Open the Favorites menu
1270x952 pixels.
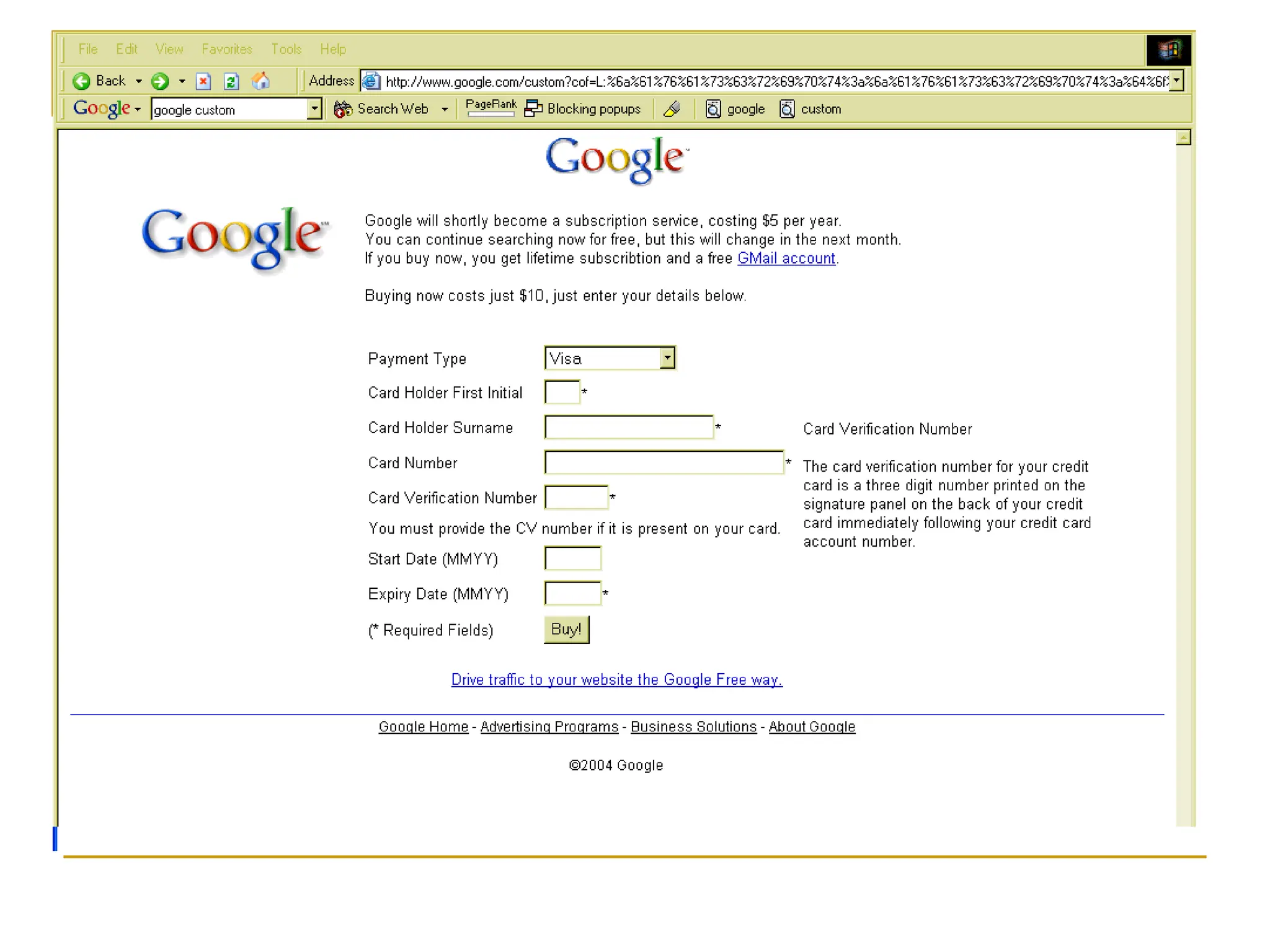pos(227,49)
